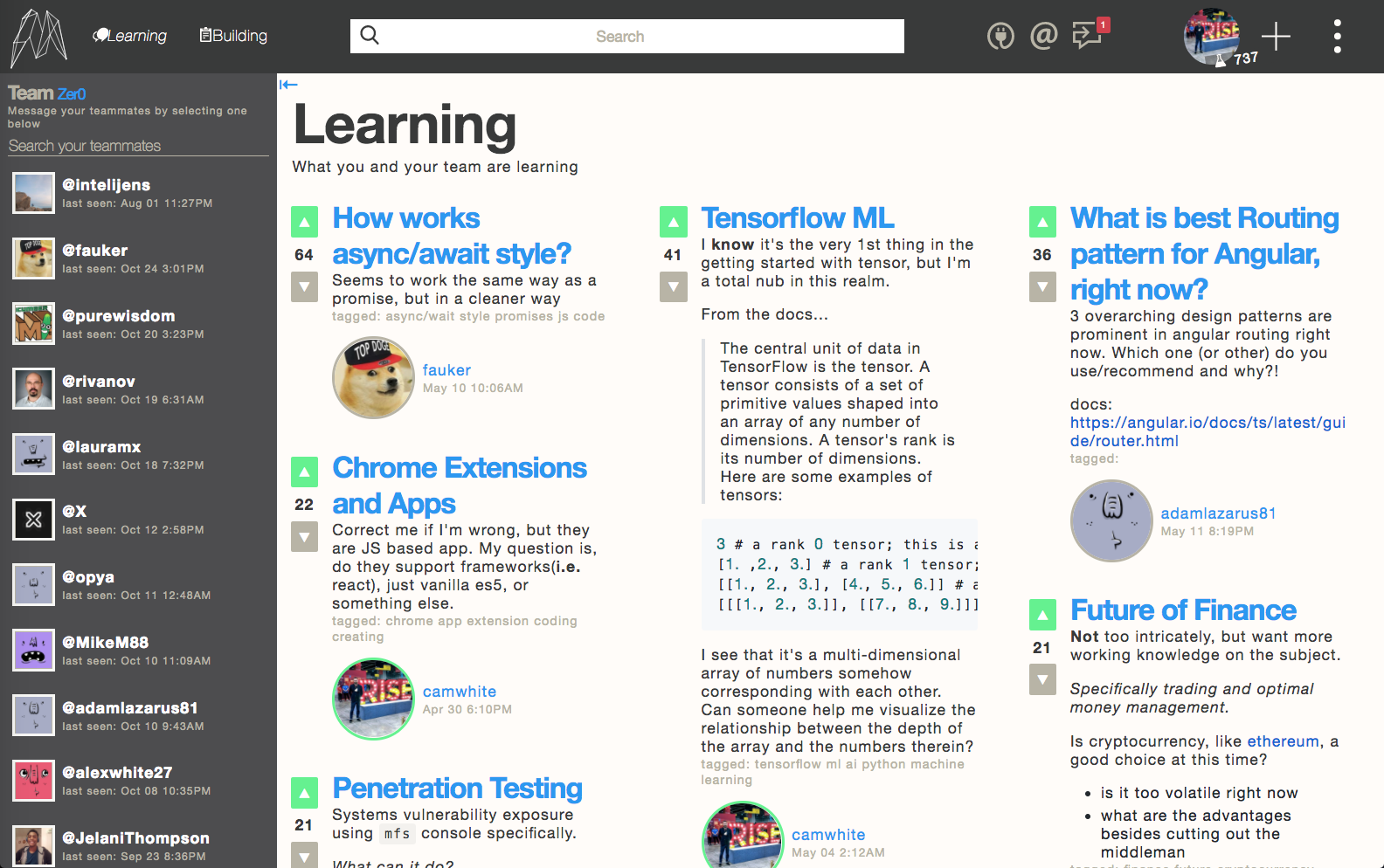
Task: Click the magnifying glass search icon
Action: [x=370, y=36]
